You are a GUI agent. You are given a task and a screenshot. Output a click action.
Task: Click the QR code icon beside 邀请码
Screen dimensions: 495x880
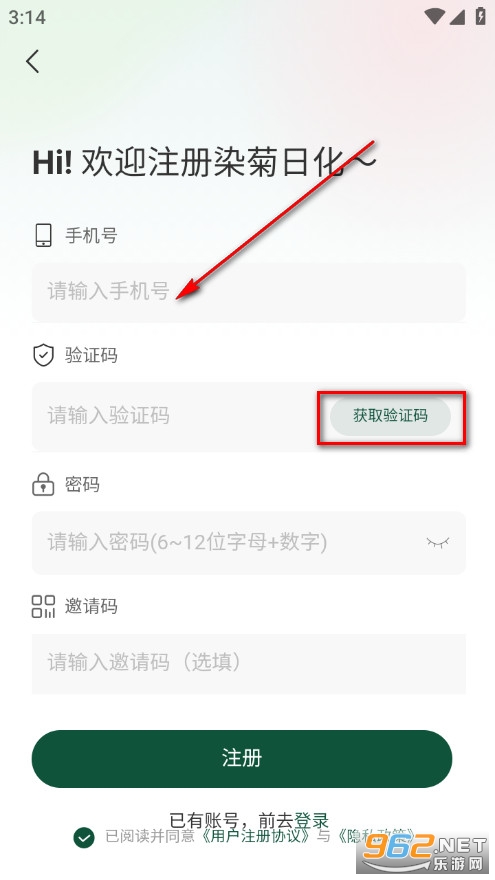coord(43,606)
